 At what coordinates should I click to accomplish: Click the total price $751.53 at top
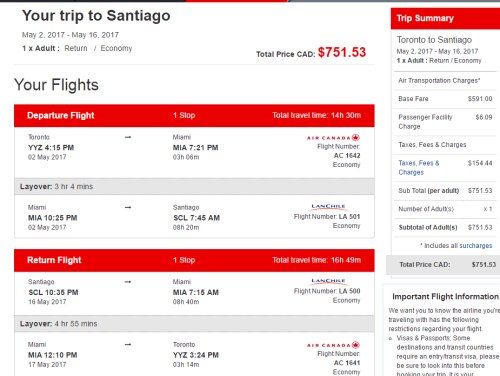[x=342, y=52]
